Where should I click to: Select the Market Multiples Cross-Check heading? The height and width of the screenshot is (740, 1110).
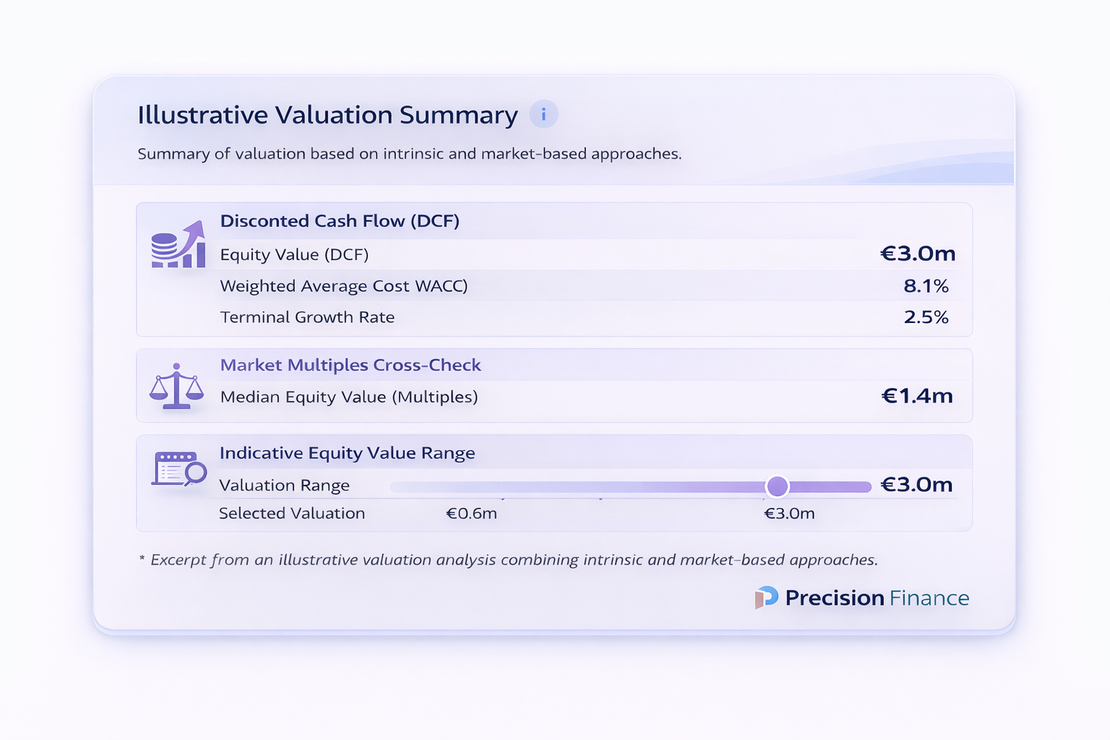click(x=350, y=366)
